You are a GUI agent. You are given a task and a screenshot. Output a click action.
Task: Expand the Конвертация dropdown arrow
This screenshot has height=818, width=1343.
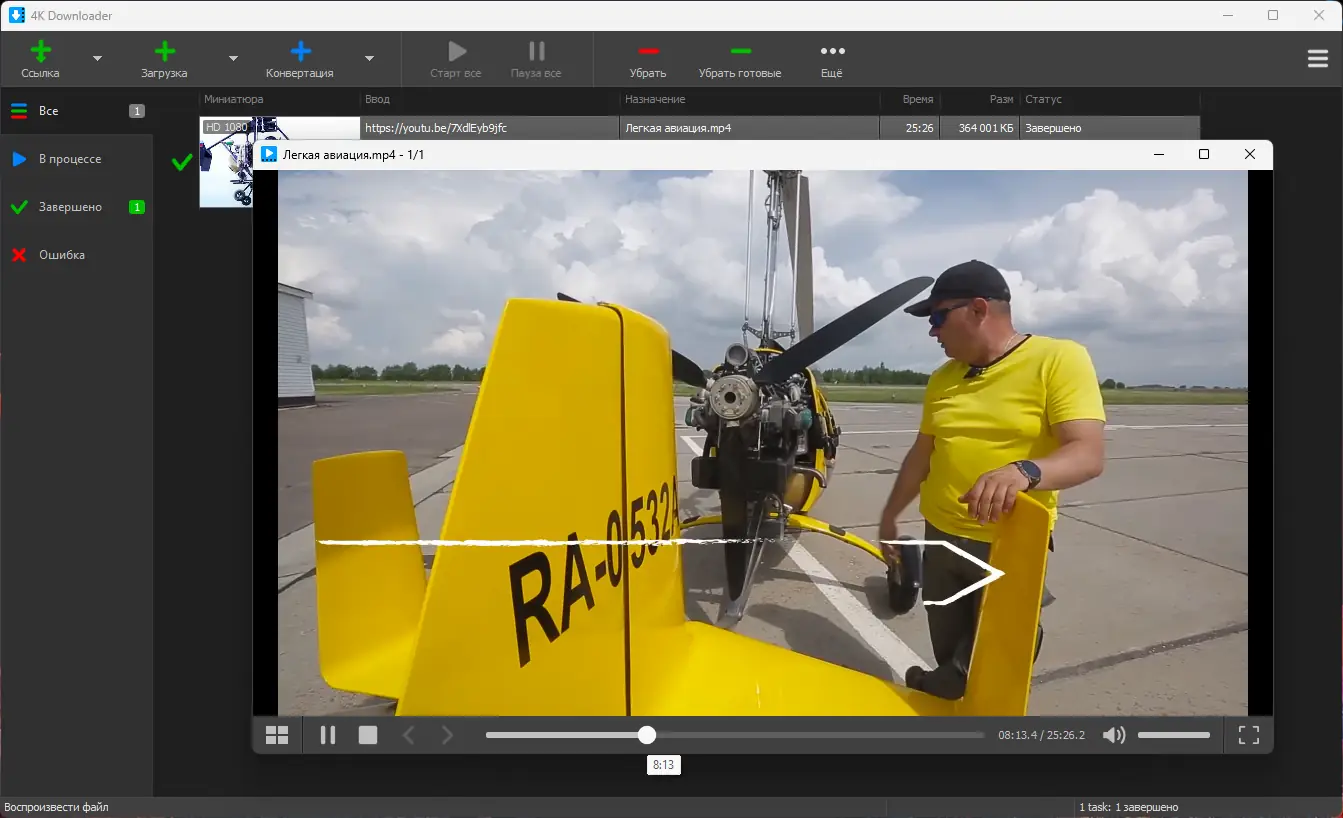pyautogui.click(x=369, y=59)
